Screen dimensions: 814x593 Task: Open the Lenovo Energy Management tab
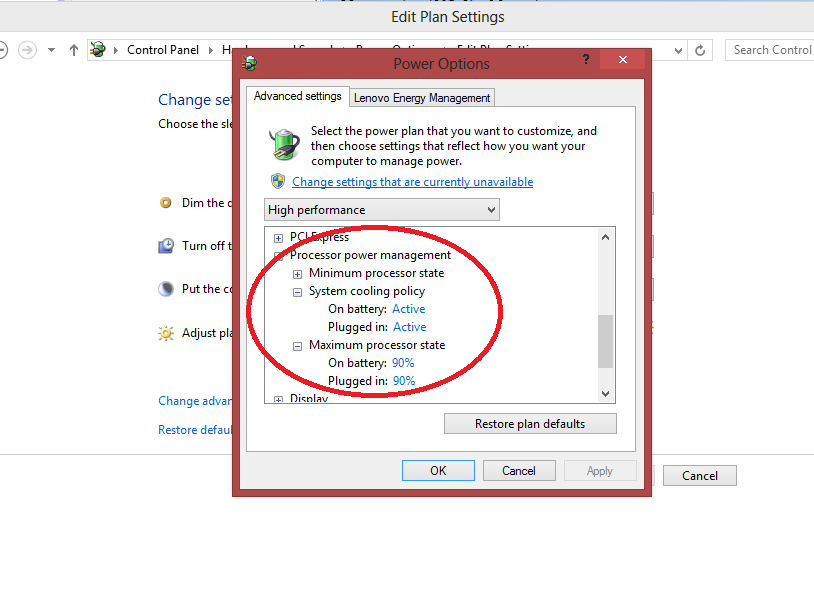(422, 98)
